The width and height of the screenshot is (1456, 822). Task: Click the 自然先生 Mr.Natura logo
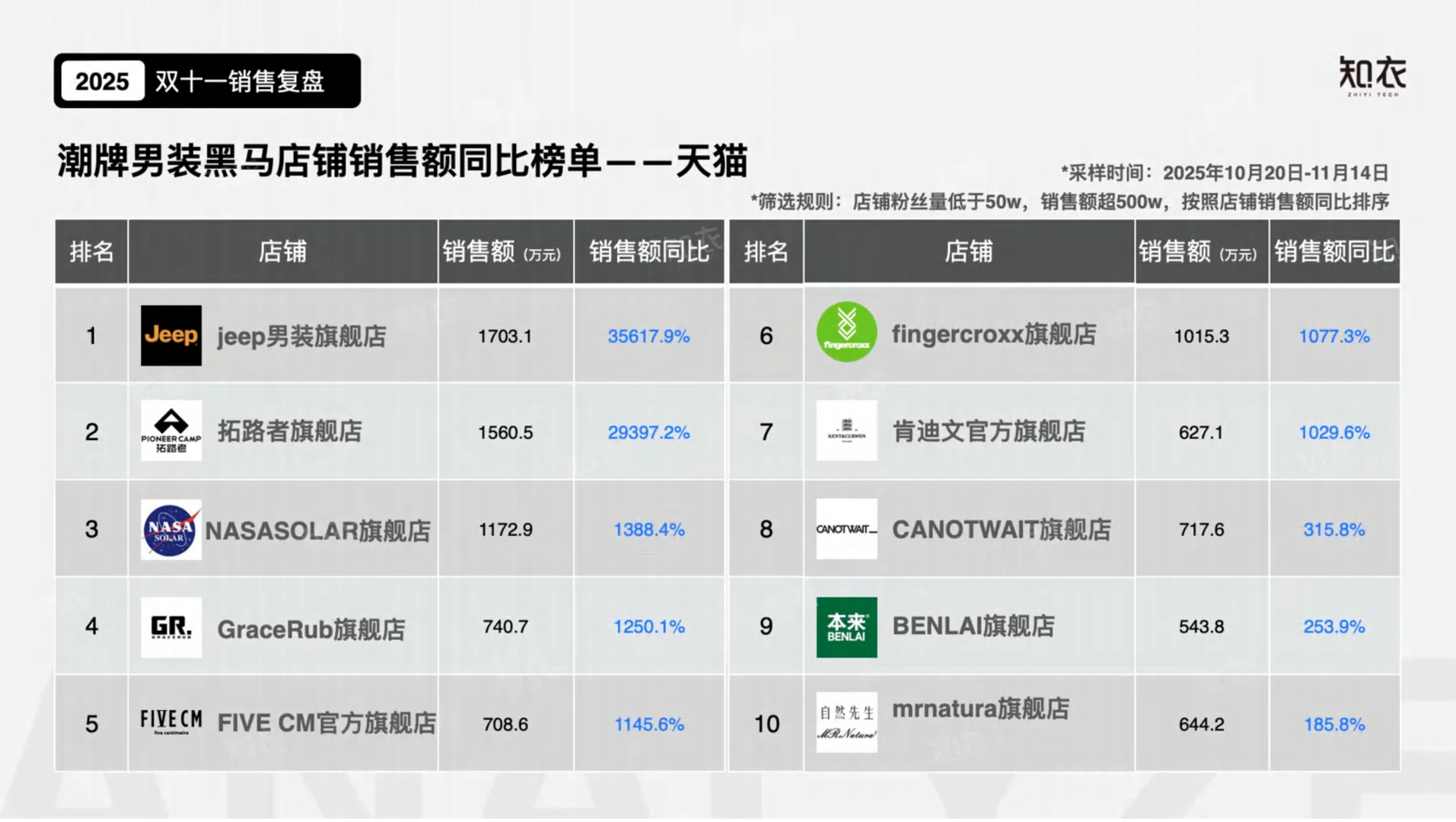point(846,722)
